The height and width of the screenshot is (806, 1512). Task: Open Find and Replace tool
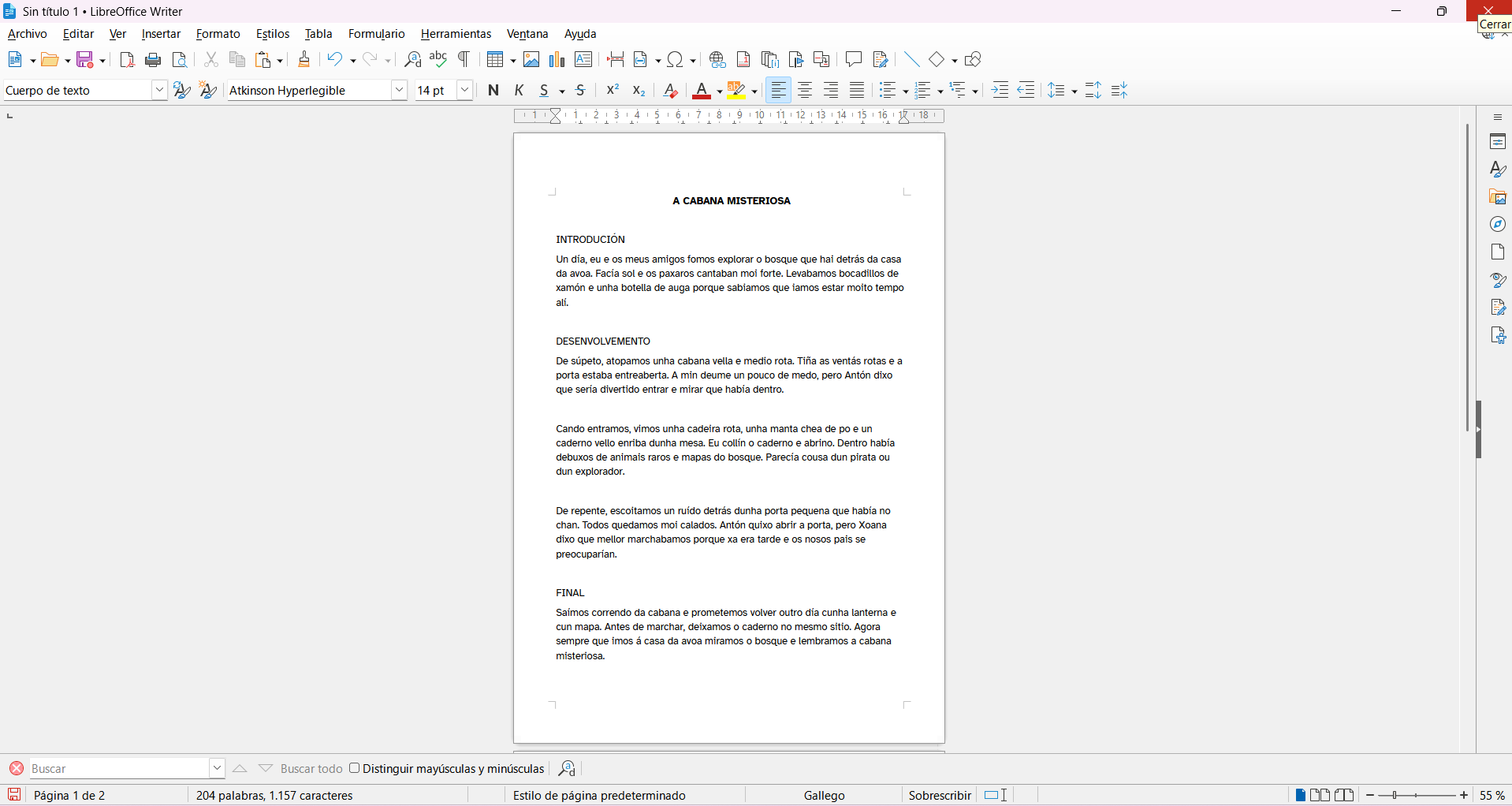(x=412, y=60)
